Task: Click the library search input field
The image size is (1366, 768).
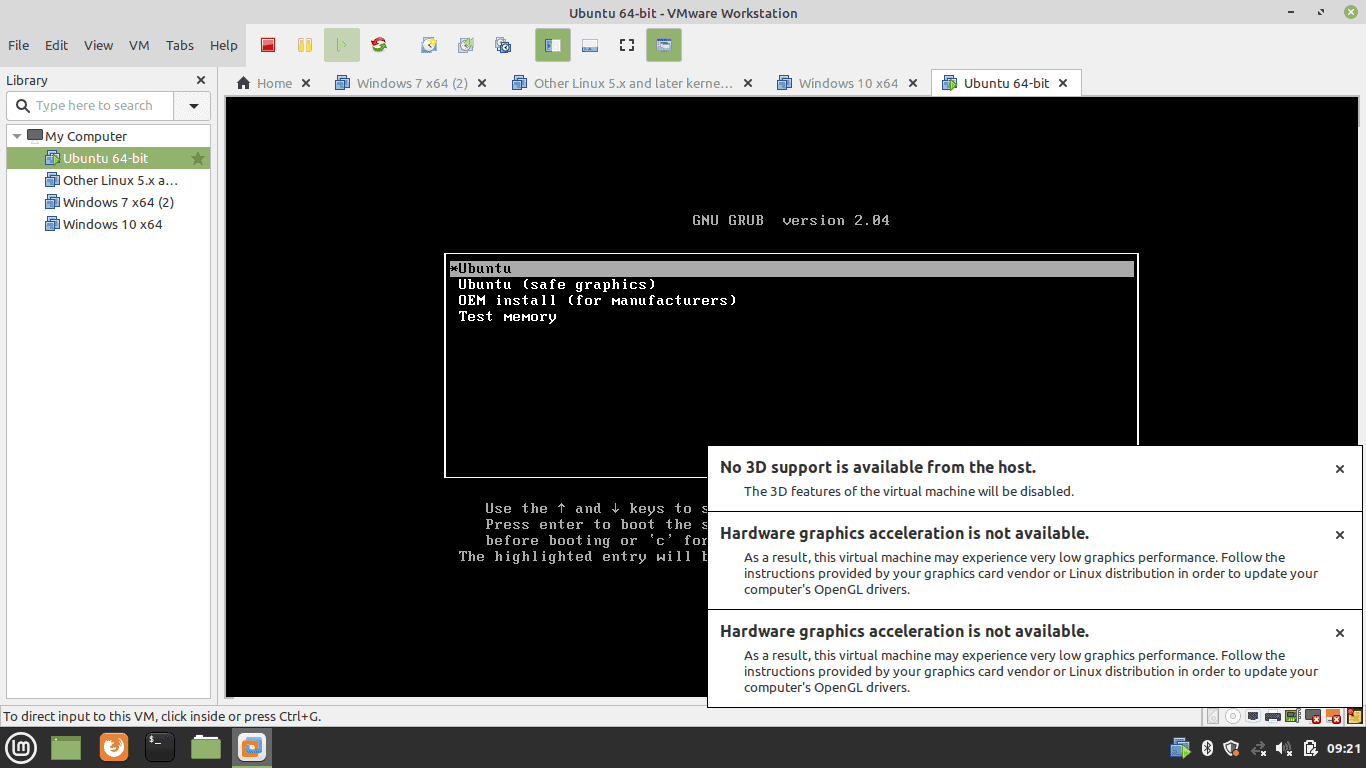Action: click(91, 105)
